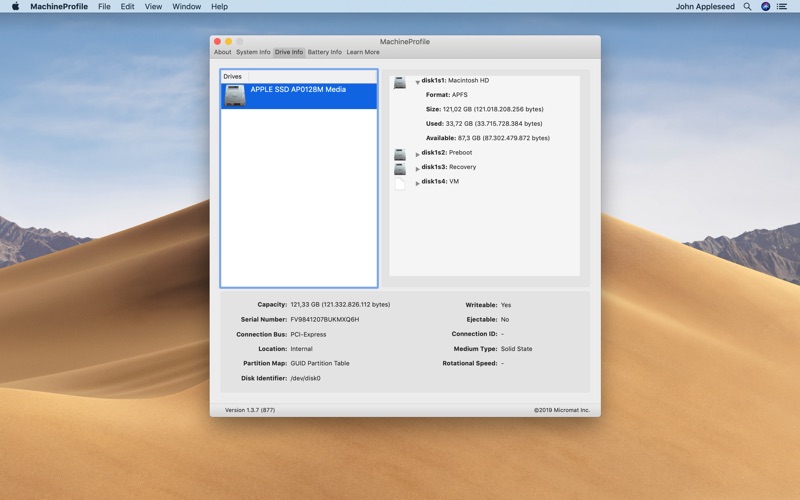Image resolution: width=800 pixels, height=500 pixels.
Task: Click the APPLE SSD drive icon
Action: click(235, 96)
